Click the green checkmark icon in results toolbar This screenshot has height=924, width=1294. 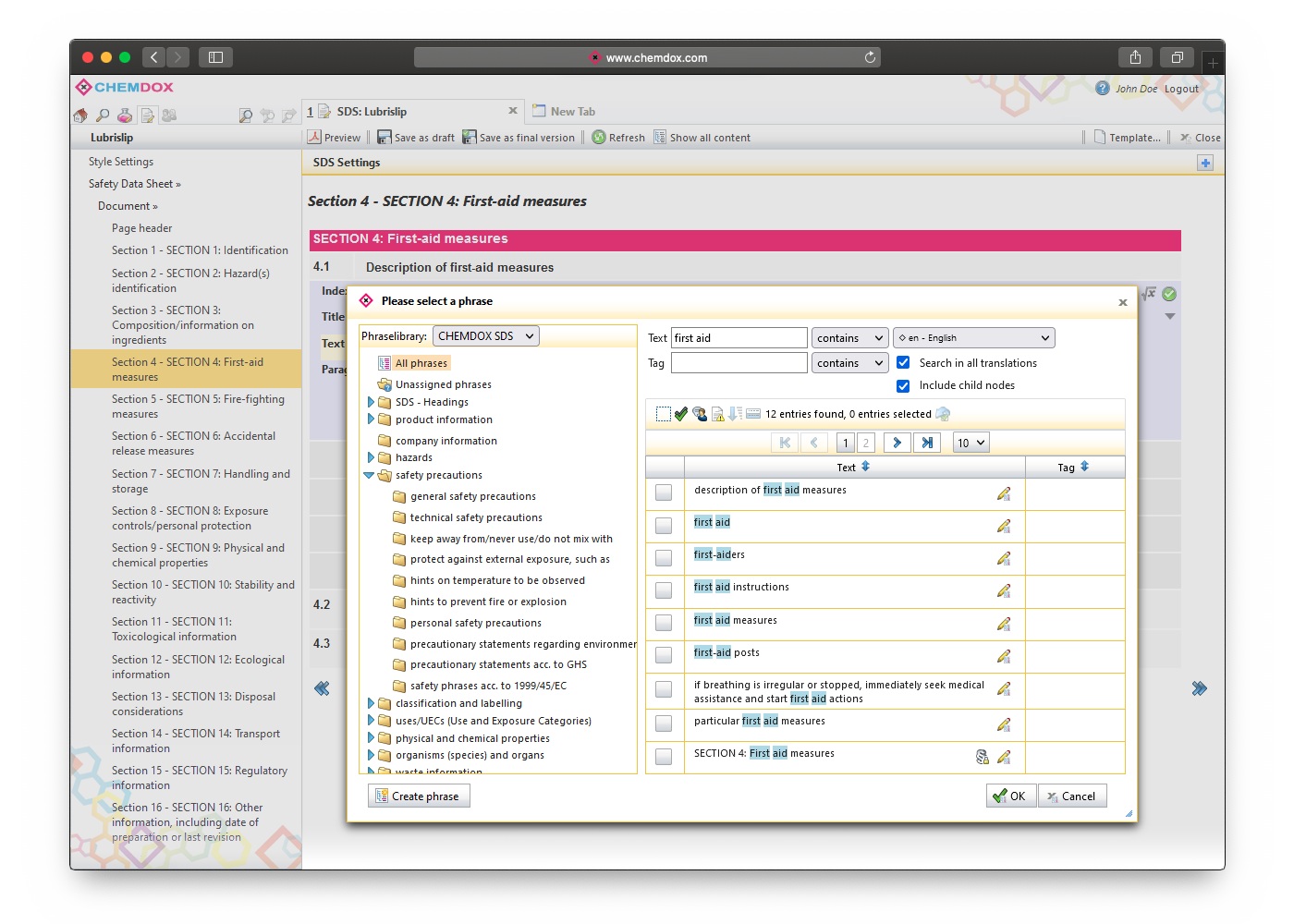681,414
